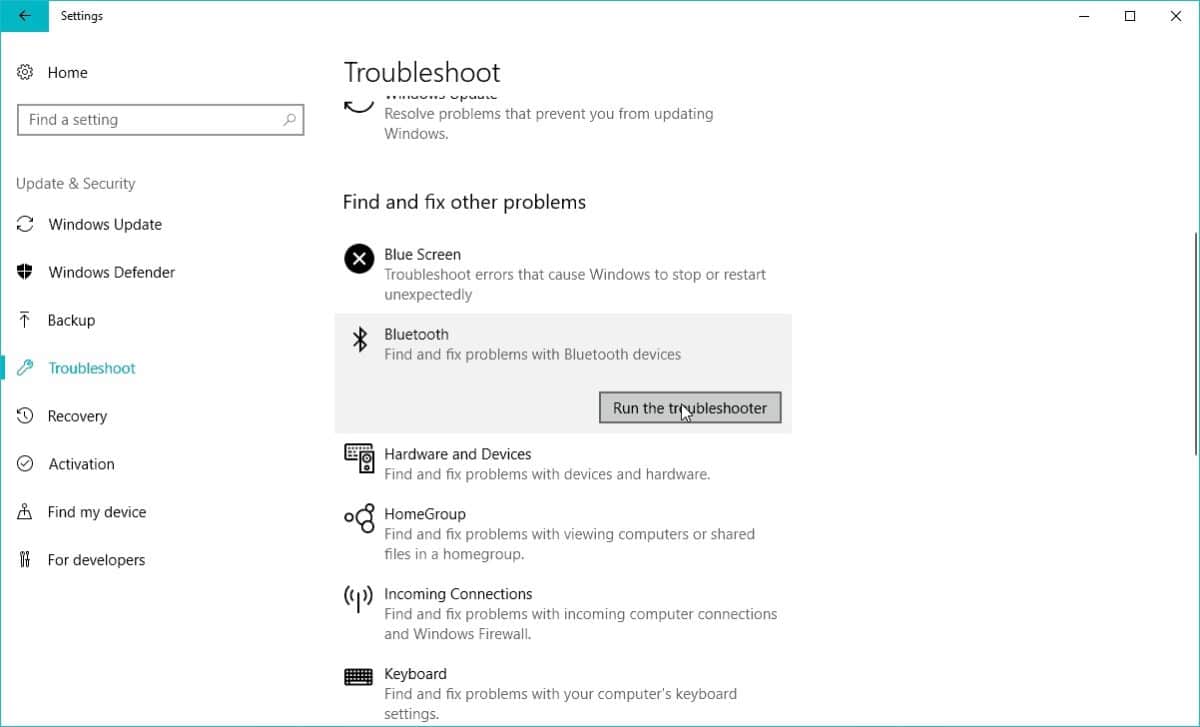The image size is (1200, 727).
Task: Click the Hardware and Devices icon
Action: pos(359,459)
